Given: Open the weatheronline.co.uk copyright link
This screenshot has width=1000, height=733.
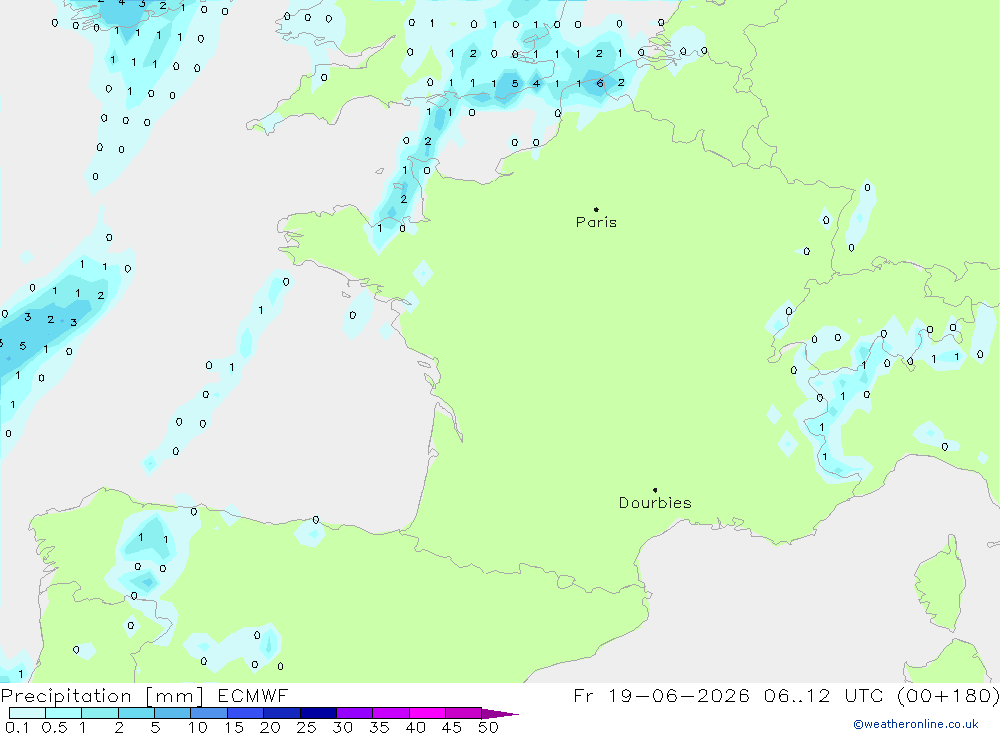Looking at the screenshot, I should 916,724.
